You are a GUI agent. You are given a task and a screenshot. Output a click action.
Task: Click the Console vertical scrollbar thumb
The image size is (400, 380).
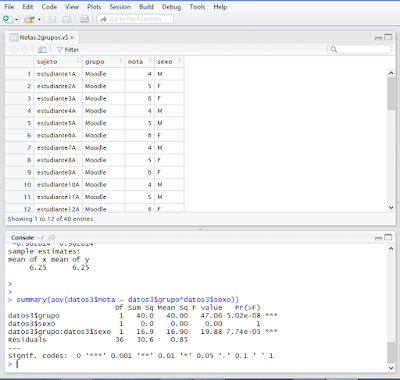pos(391,352)
